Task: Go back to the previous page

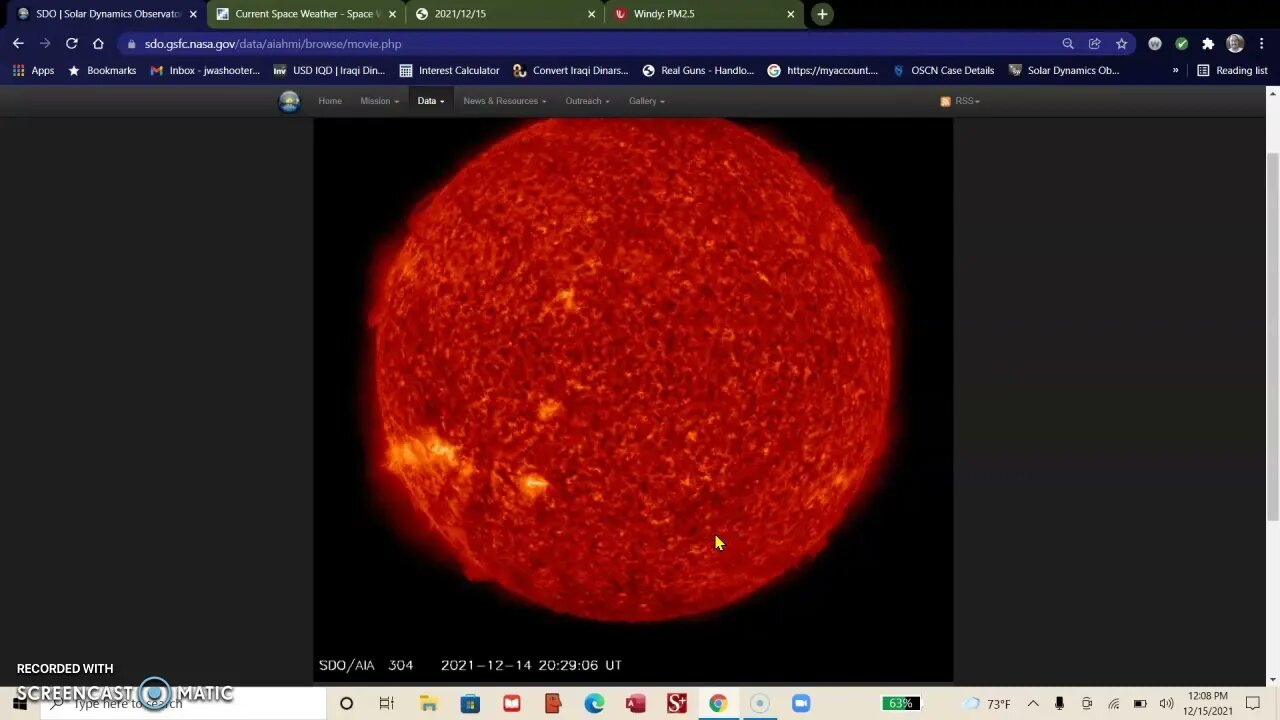Action: click(x=18, y=44)
